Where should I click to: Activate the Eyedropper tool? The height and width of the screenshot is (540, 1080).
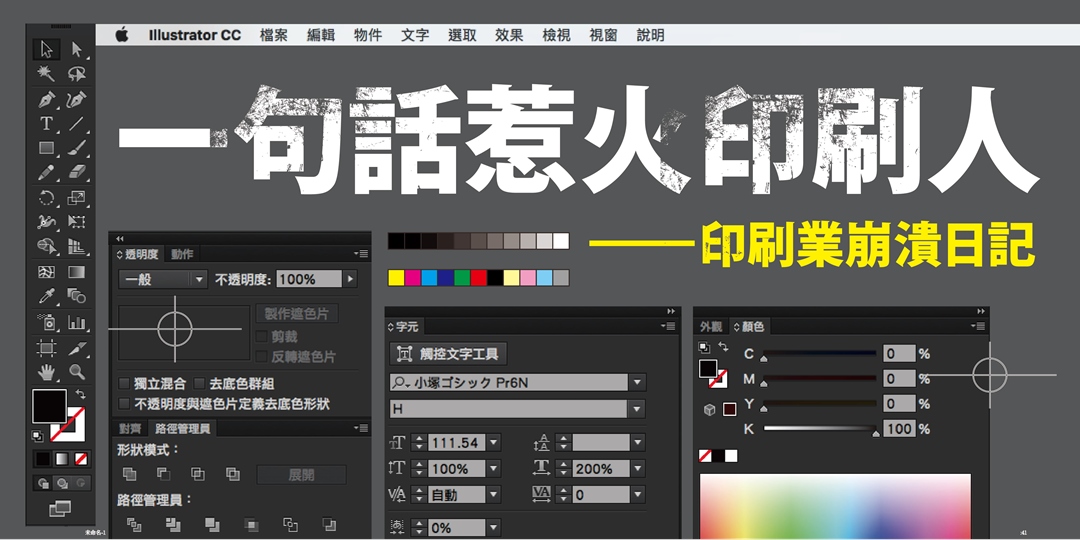[46, 296]
